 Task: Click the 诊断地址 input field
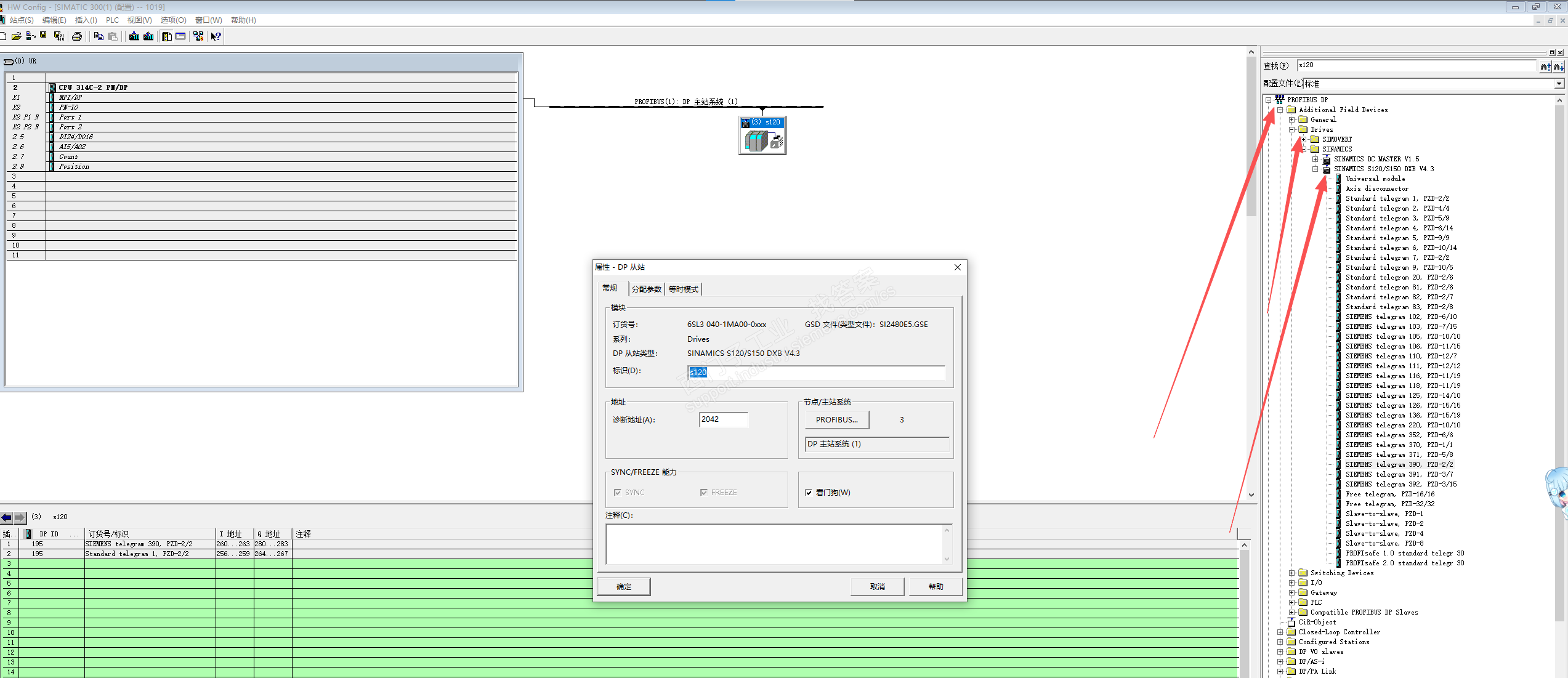[723, 419]
